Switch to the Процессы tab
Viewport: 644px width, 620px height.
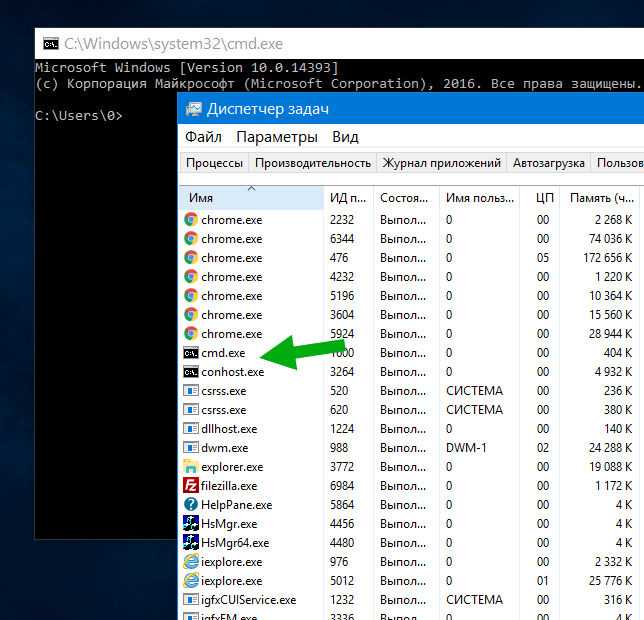214,163
